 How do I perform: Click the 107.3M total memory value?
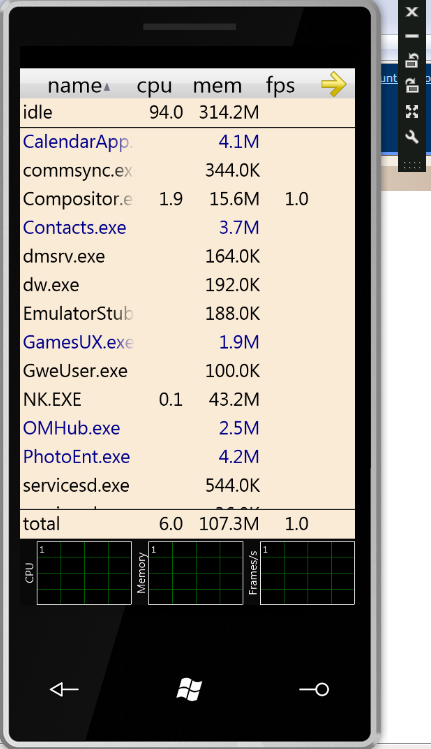pyautogui.click(x=229, y=524)
